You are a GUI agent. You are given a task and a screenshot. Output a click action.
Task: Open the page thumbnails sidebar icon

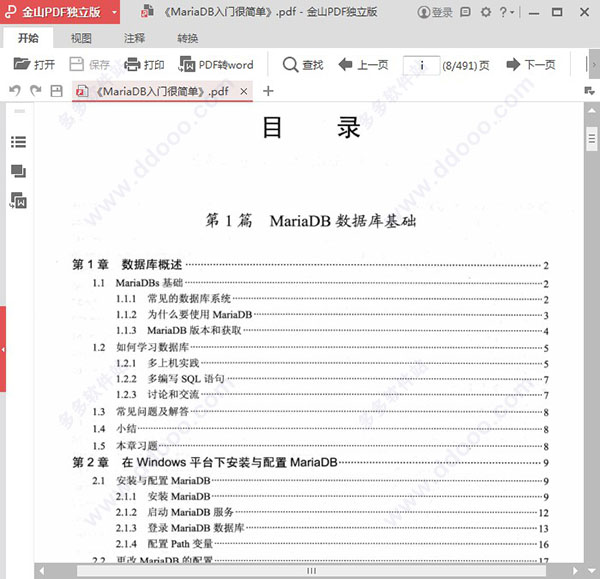(x=18, y=171)
